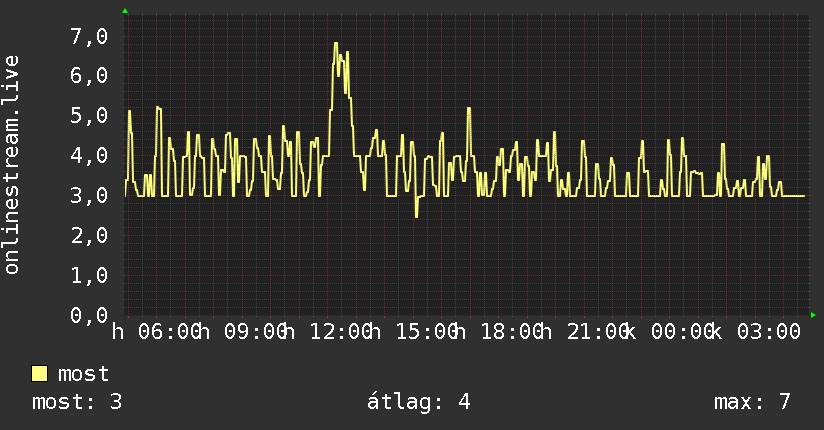
Task: Click the 03:00 time axis label
Action: point(769,332)
